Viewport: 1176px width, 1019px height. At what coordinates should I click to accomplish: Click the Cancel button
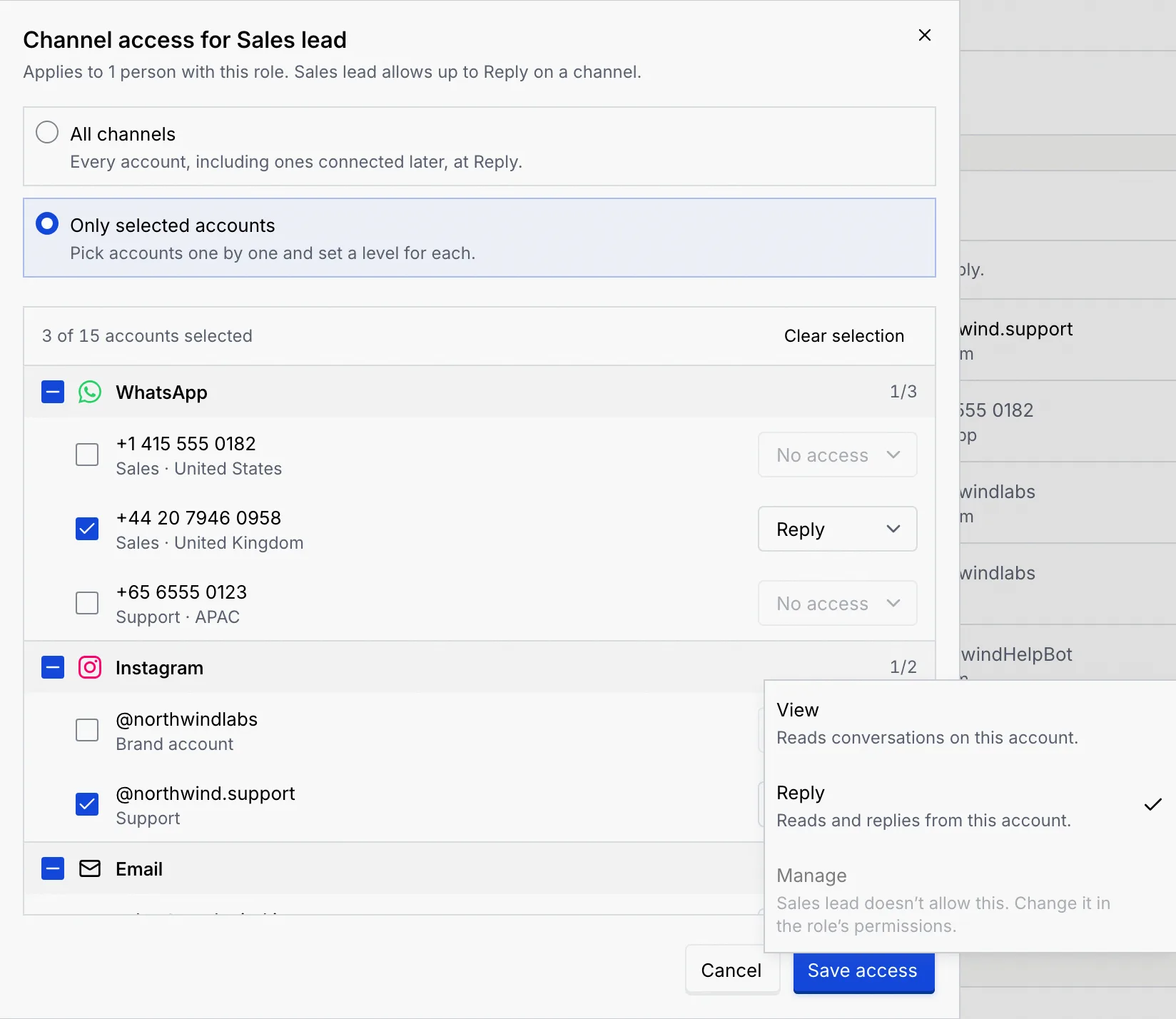tap(731, 970)
